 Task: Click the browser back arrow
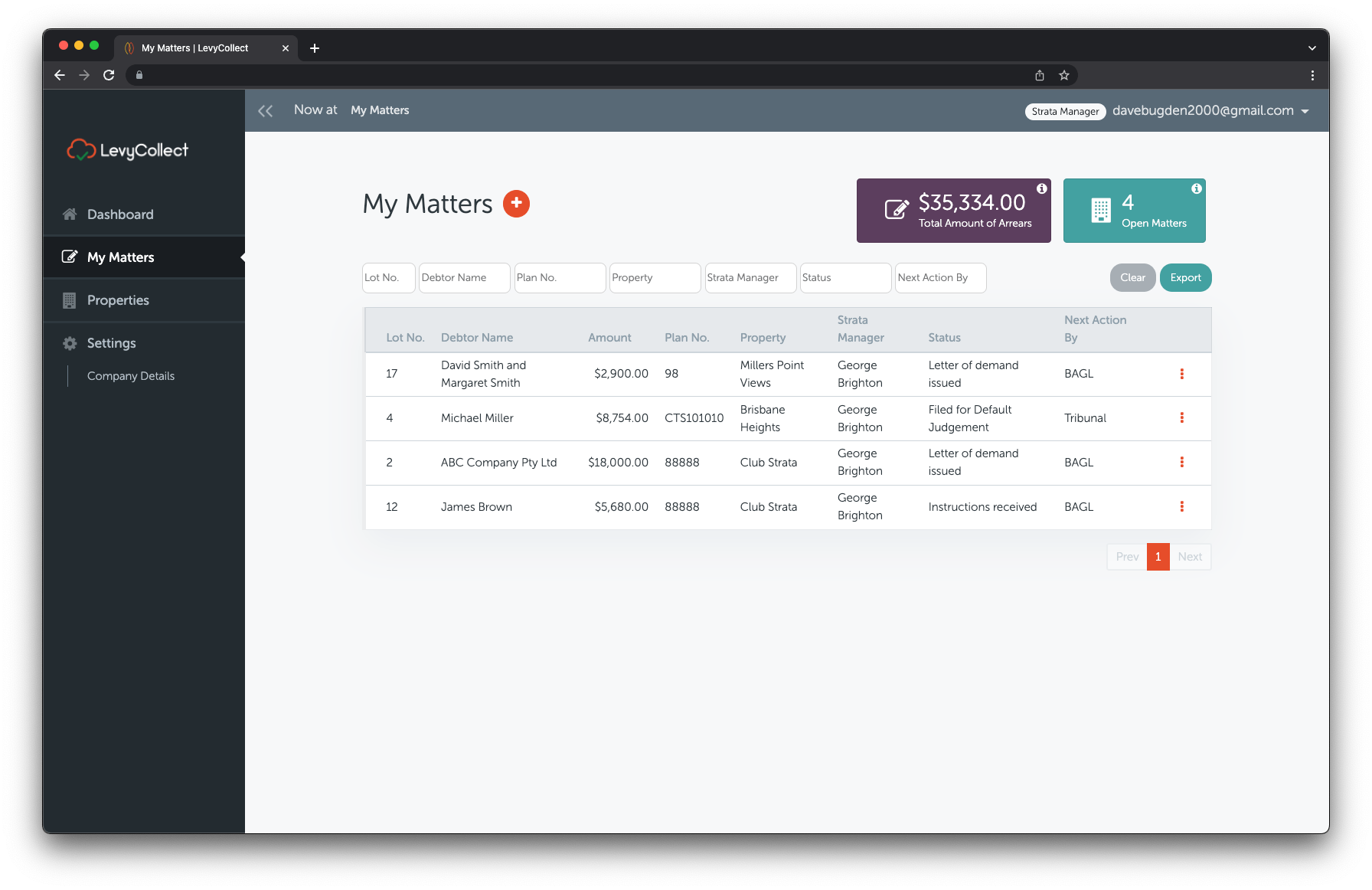tap(60, 75)
